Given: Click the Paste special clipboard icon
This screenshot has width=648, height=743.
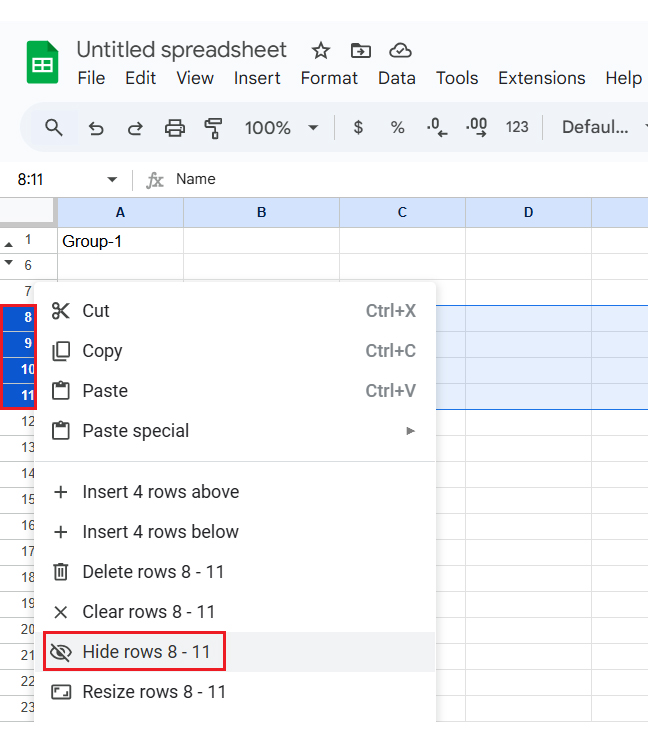Looking at the screenshot, I should [x=61, y=431].
